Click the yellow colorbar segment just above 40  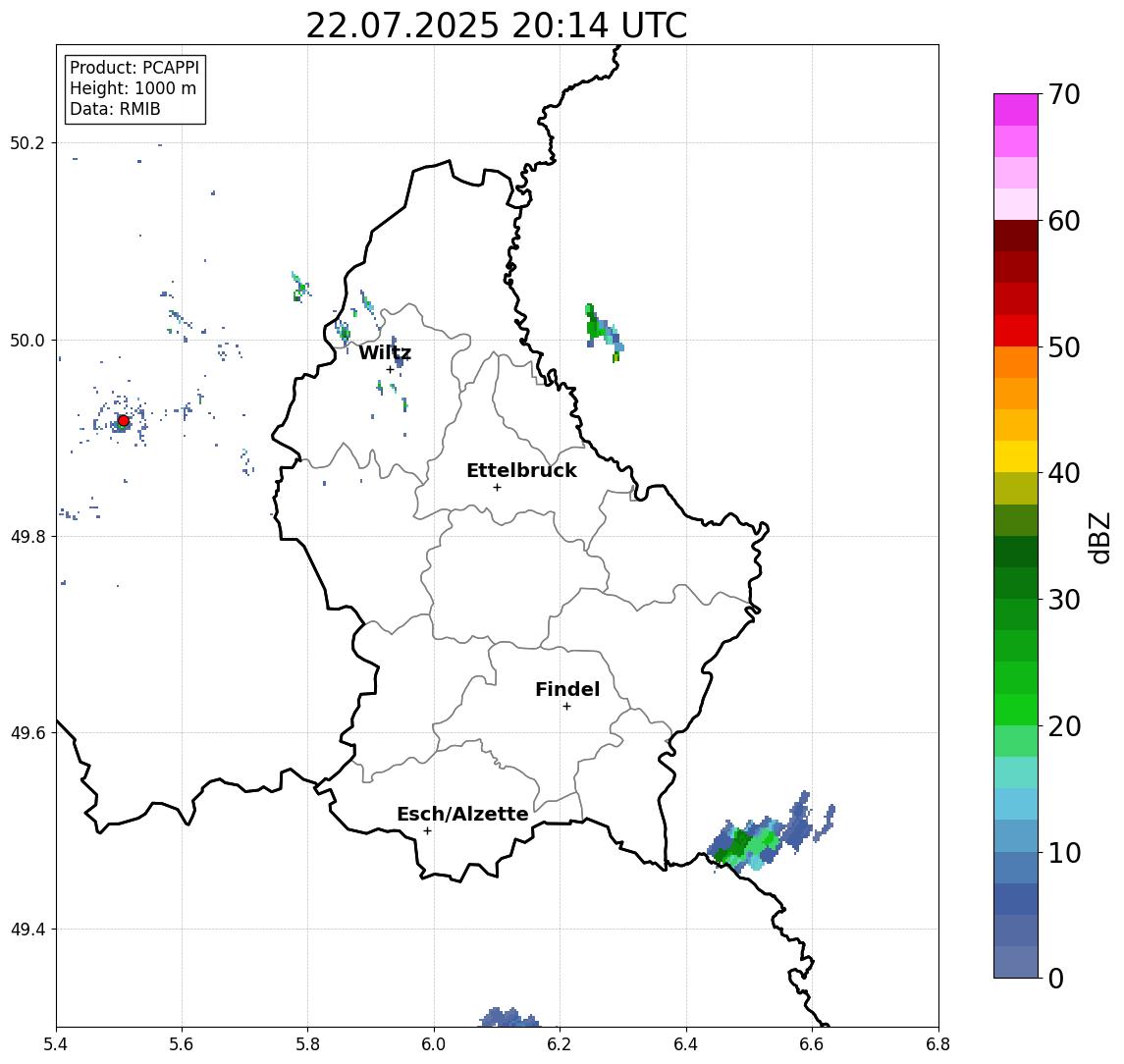tap(1016, 456)
